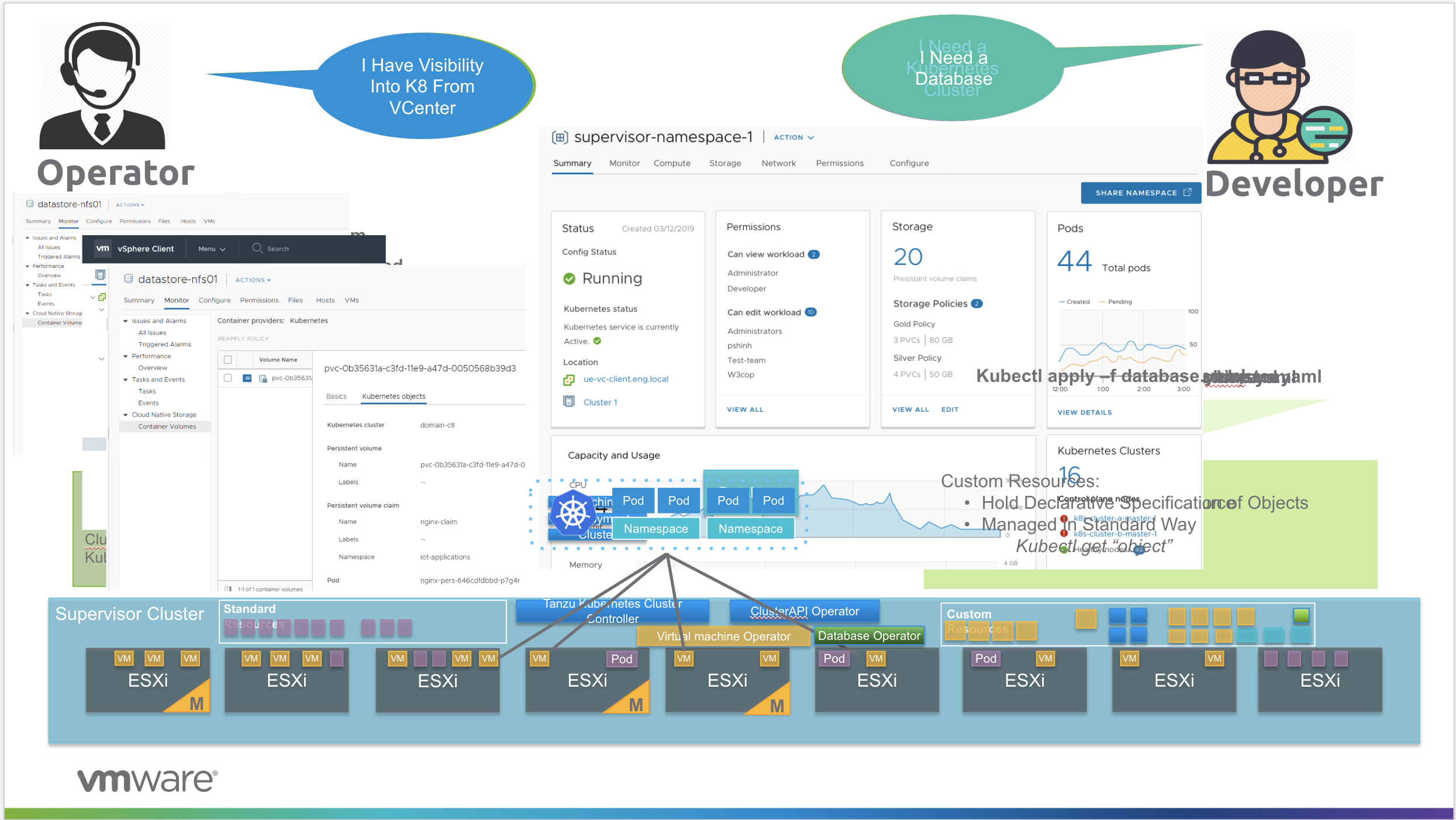Click the vm logo in vSphere header
Viewport: 1456px width, 820px height.
[x=102, y=248]
